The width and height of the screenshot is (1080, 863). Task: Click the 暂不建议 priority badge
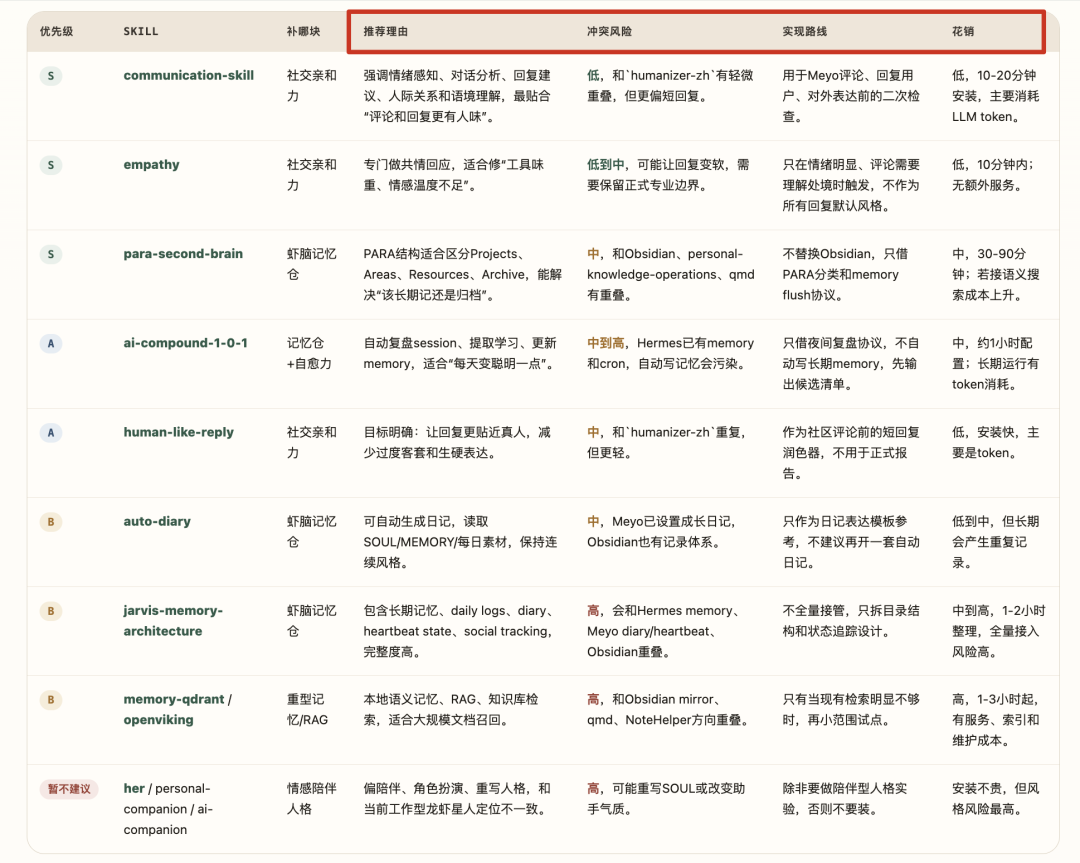[69, 789]
